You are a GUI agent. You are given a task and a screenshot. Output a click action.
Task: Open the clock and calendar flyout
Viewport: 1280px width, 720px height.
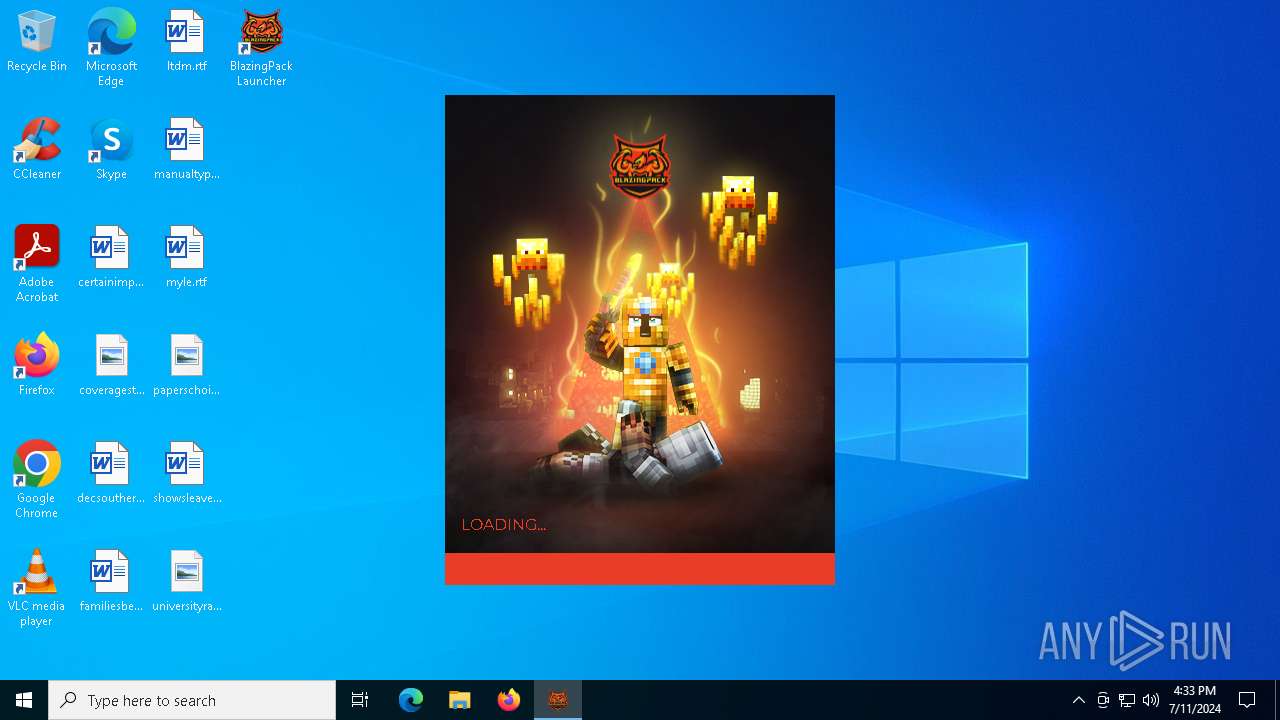[x=1195, y=700]
